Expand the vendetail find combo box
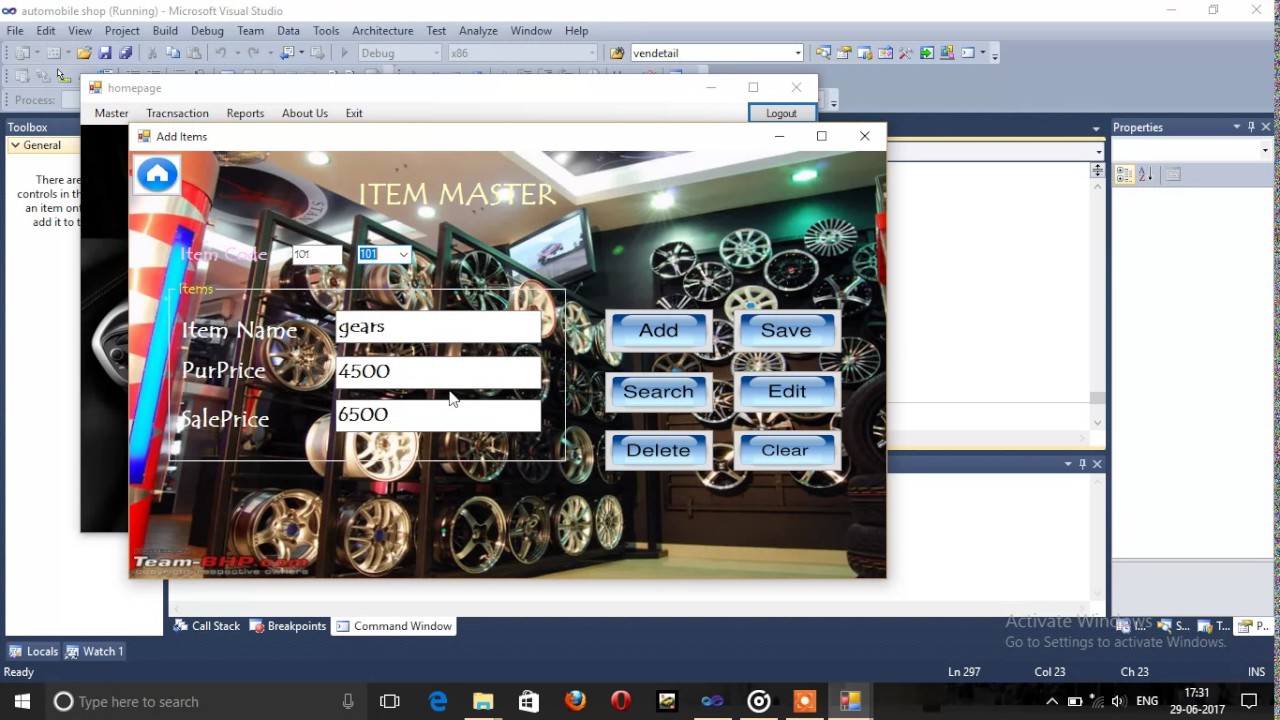The image size is (1280, 720). 798,53
